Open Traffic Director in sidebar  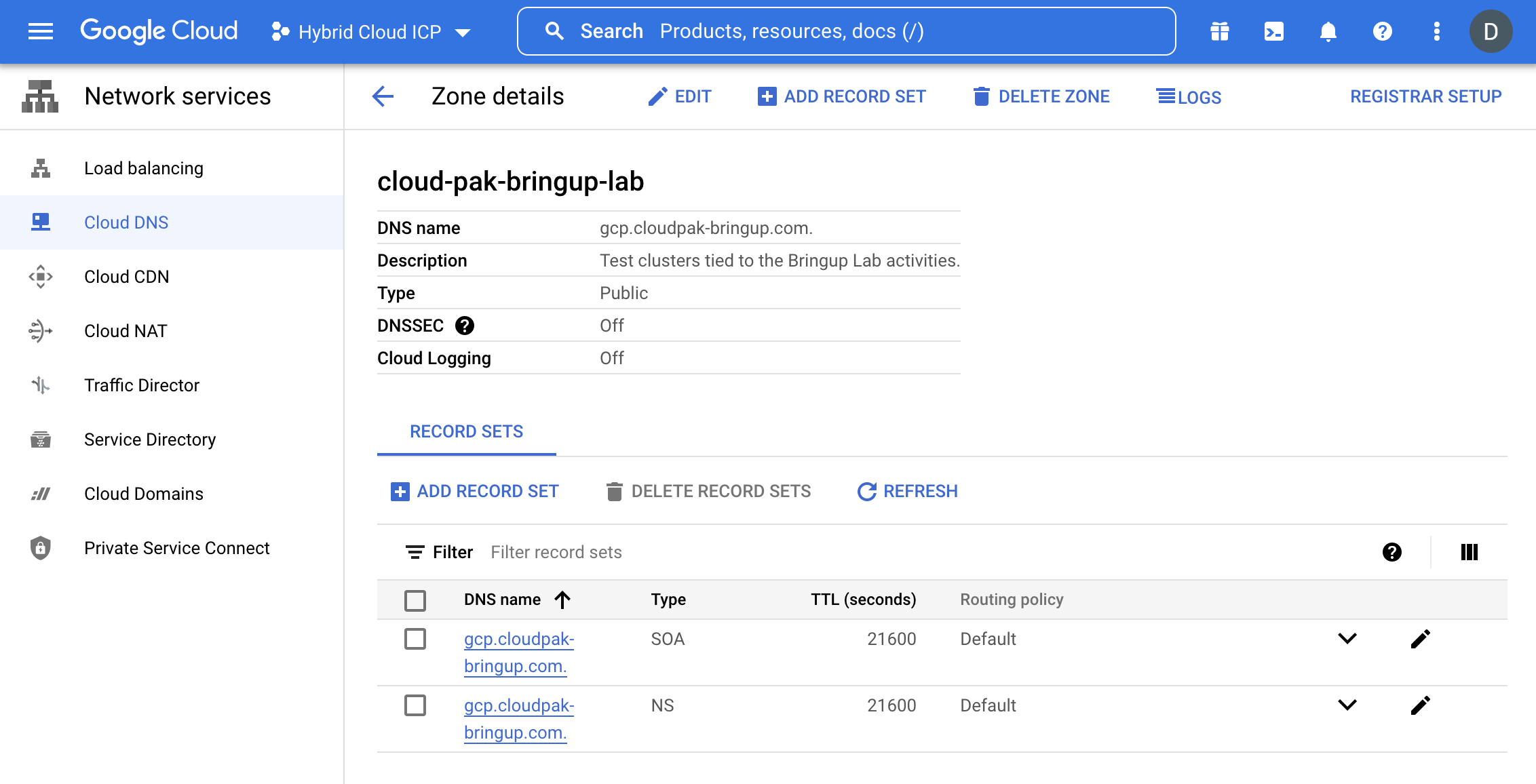point(172,385)
